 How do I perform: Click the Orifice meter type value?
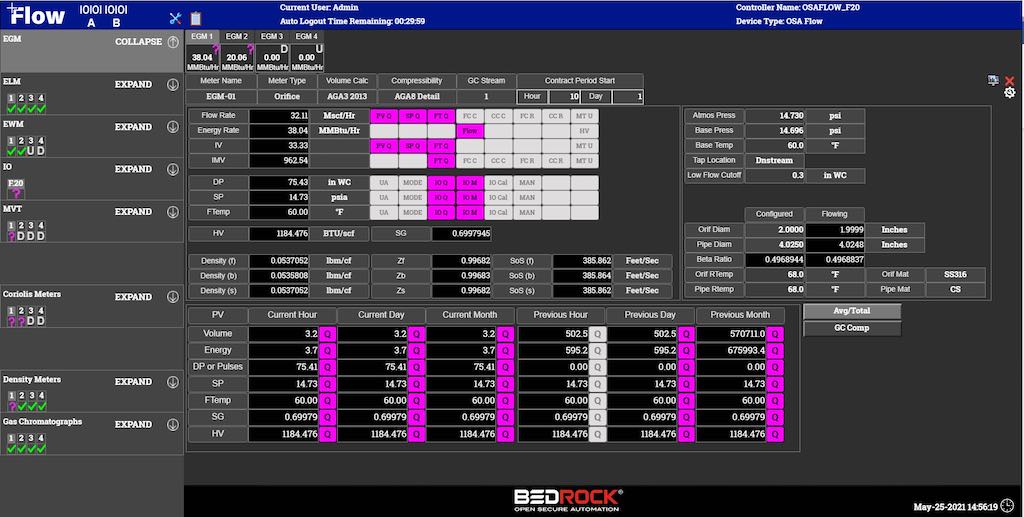click(287, 97)
